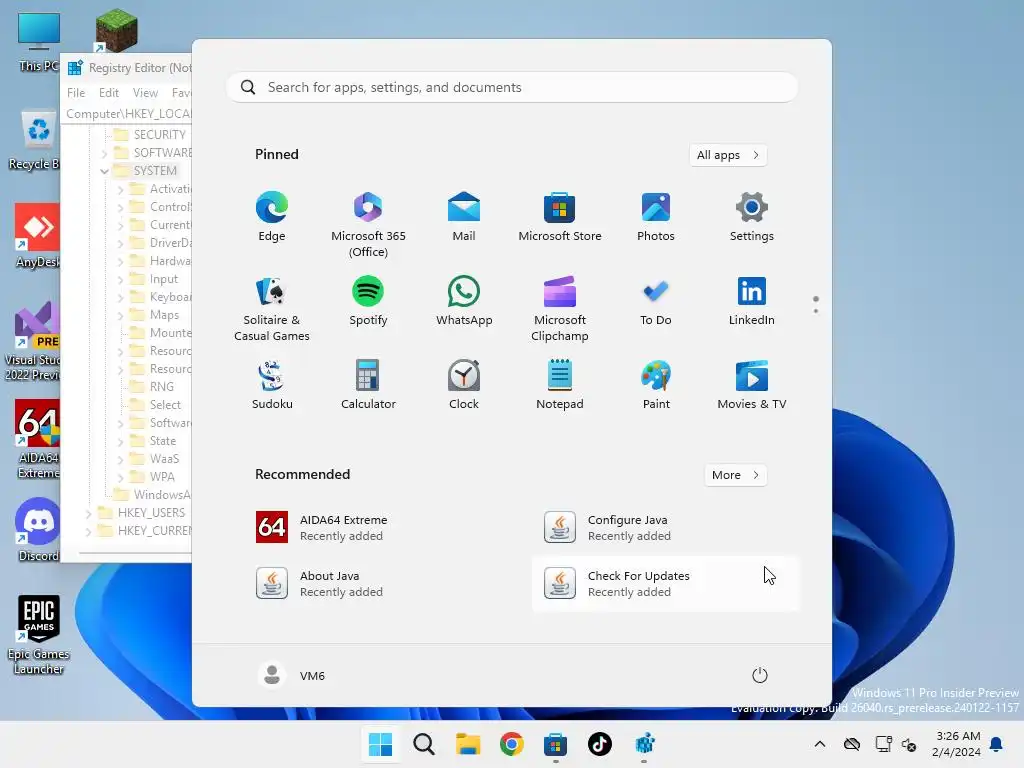The height and width of the screenshot is (768, 1024).
Task: Open Microsoft Store from taskbar
Action: pyautogui.click(x=556, y=744)
